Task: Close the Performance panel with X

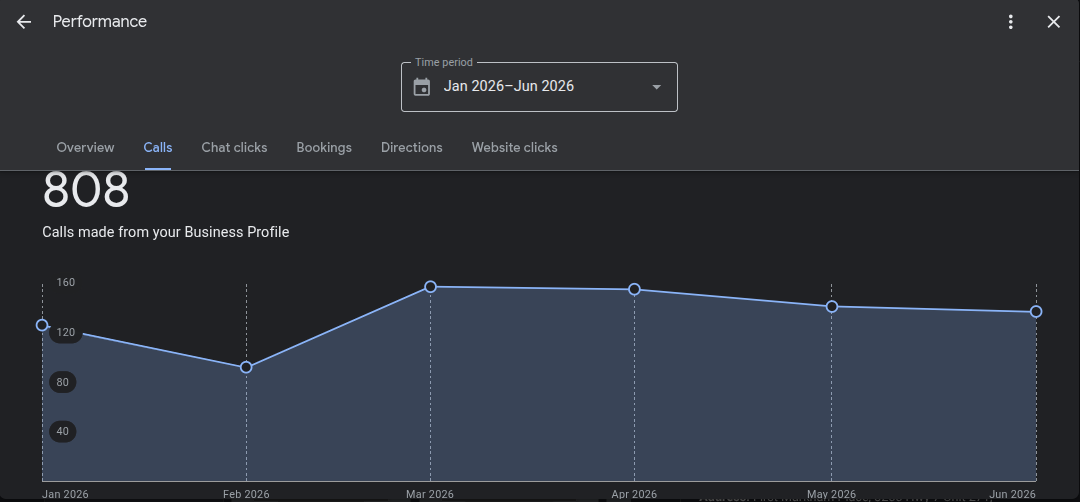Action: pos(1053,22)
